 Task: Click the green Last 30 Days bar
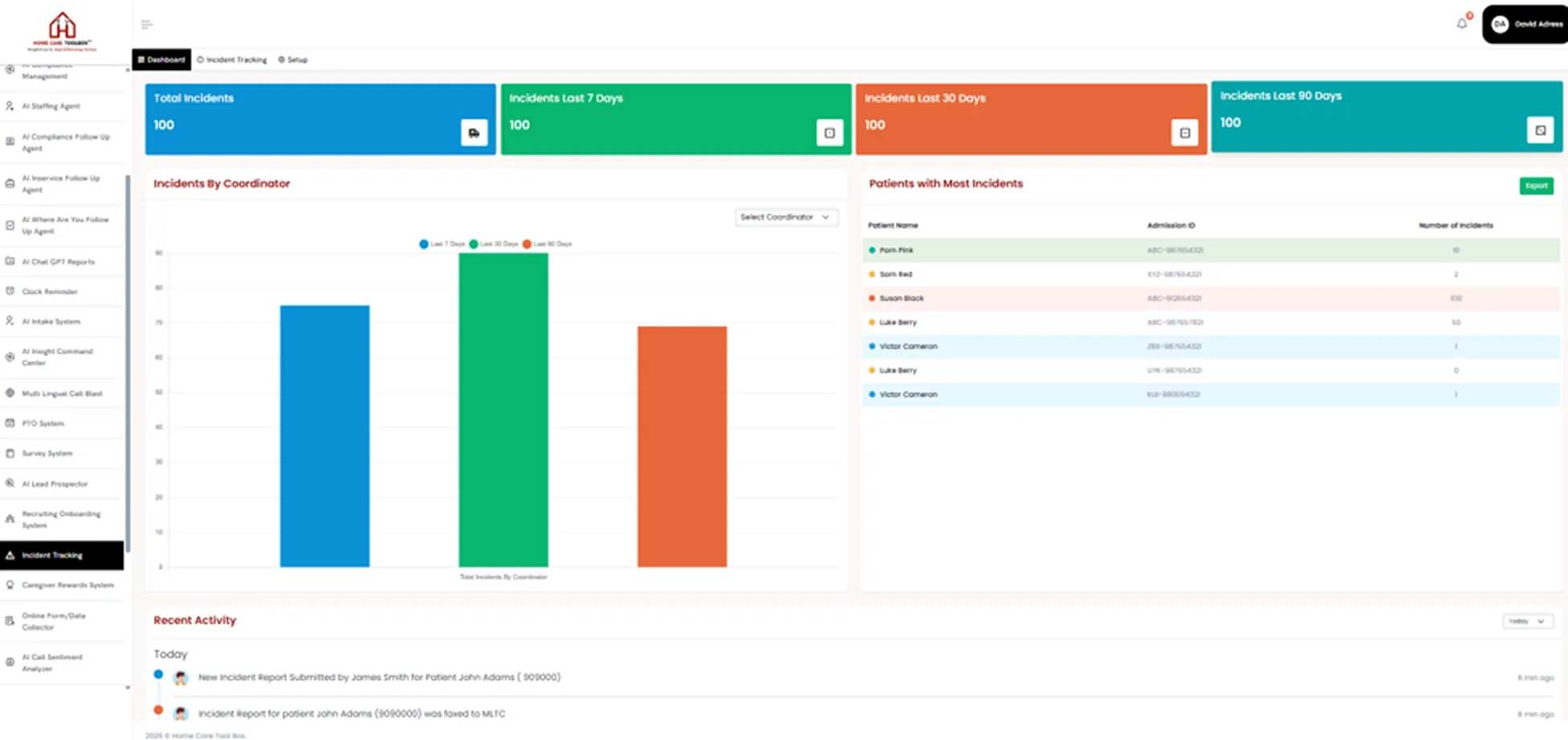point(503,410)
